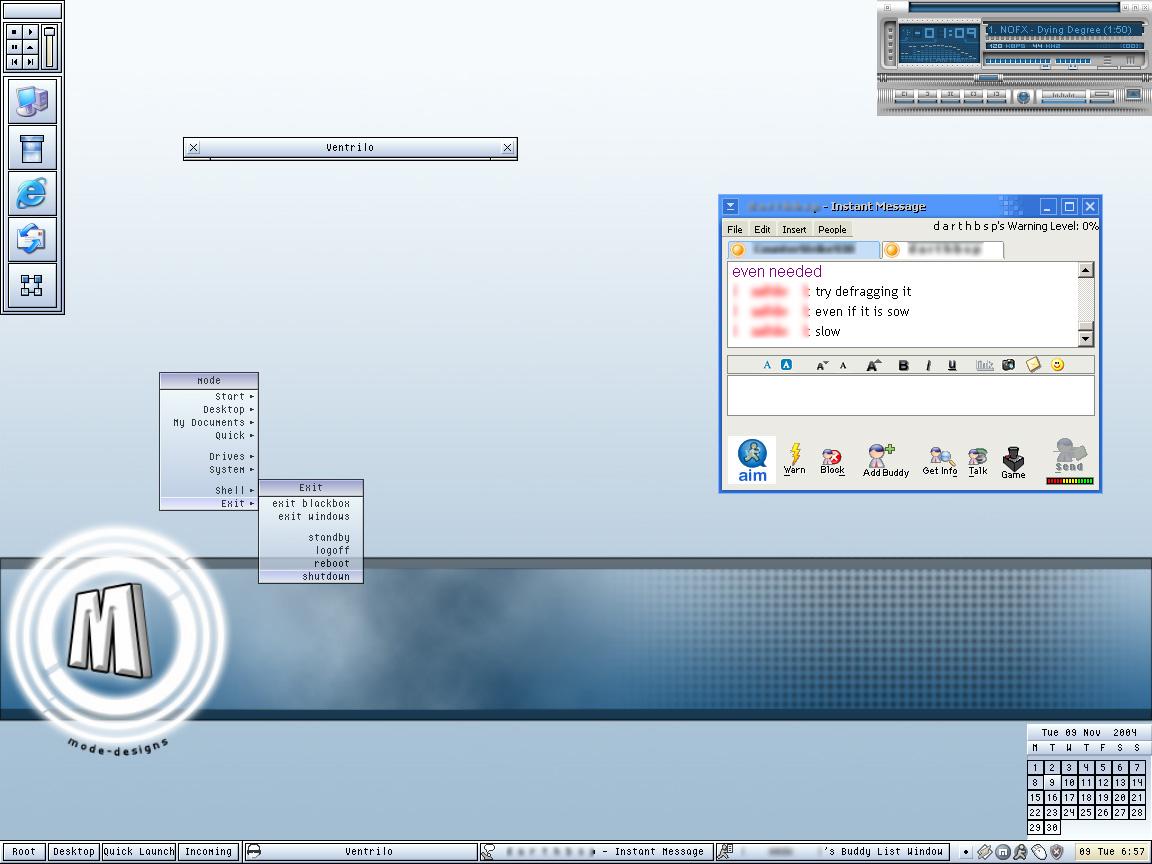Toggle italic formatting in AIM
1152x864 pixels.
pyautogui.click(x=928, y=365)
